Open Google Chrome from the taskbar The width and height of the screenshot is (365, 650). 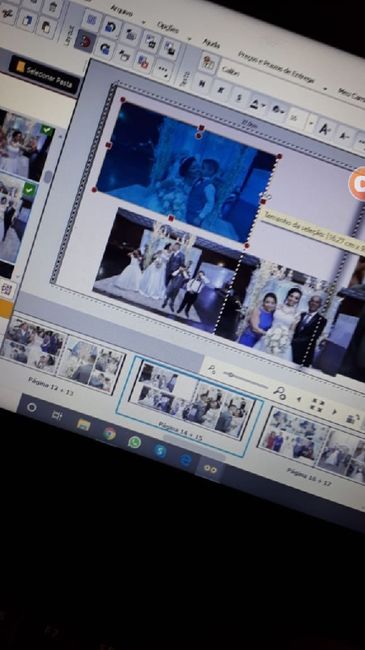pos(110,433)
